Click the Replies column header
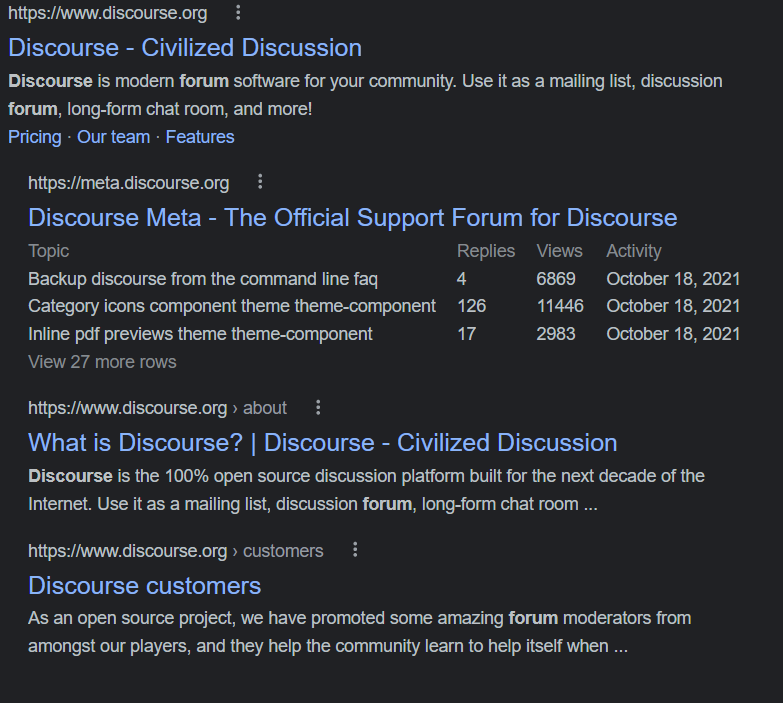Viewport: 783px width, 703px height. point(486,251)
